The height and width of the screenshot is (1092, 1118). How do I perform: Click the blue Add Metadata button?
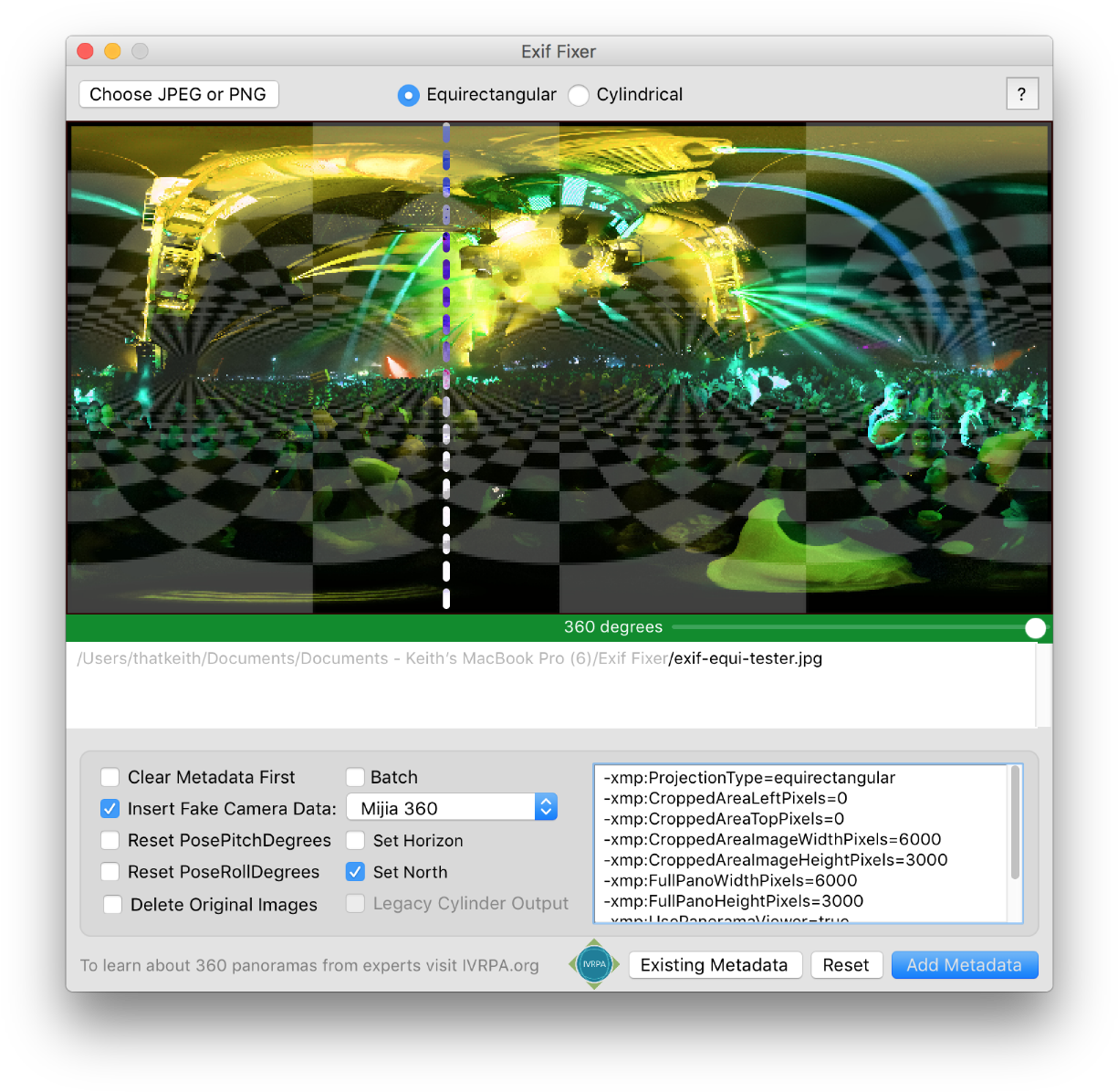(x=964, y=965)
